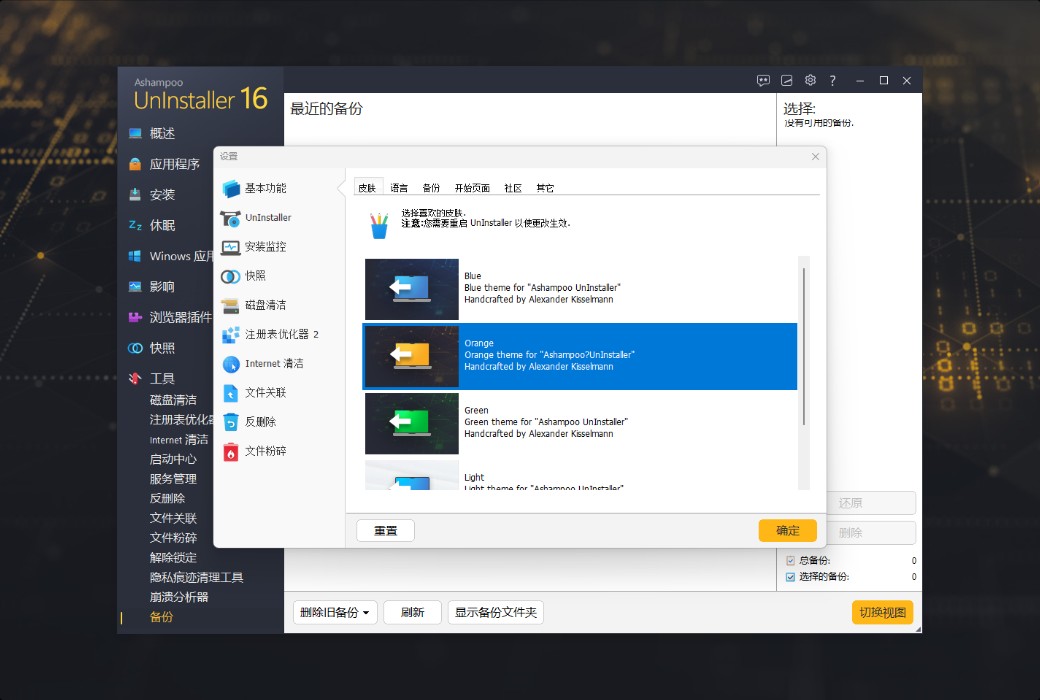Toggle the 选择的备份 checkbox
Viewport: 1040px width, 700px height.
[790, 577]
